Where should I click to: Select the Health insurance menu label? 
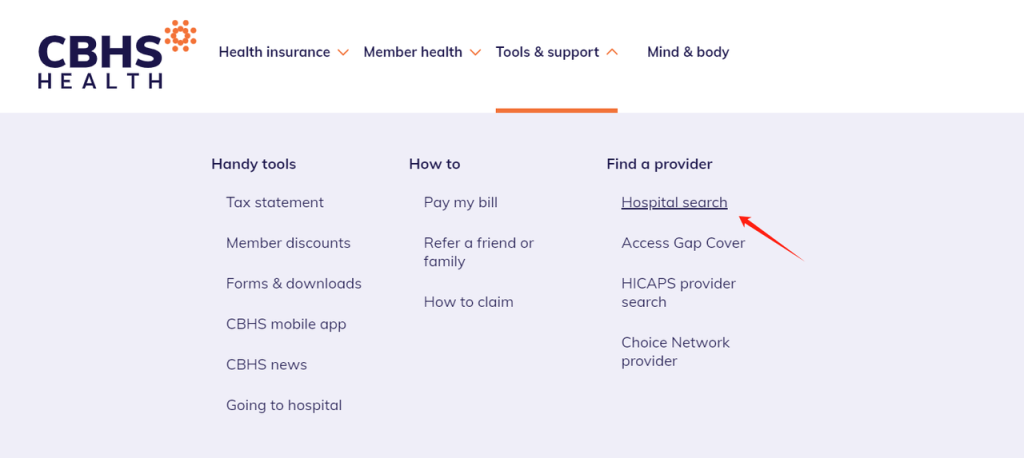point(274,52)
